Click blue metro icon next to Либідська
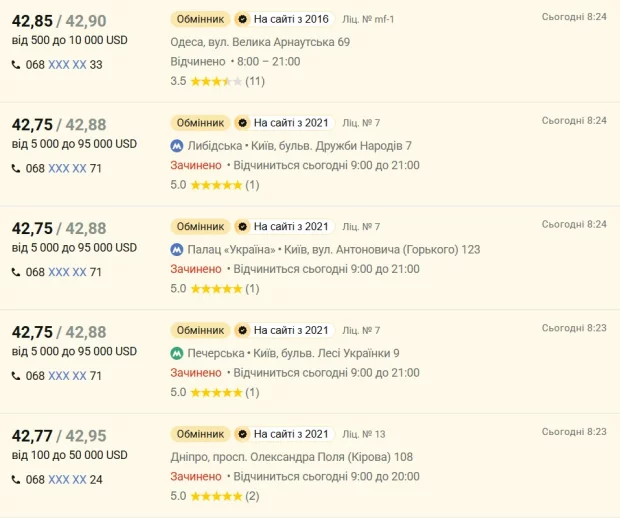 pos(177,146)
